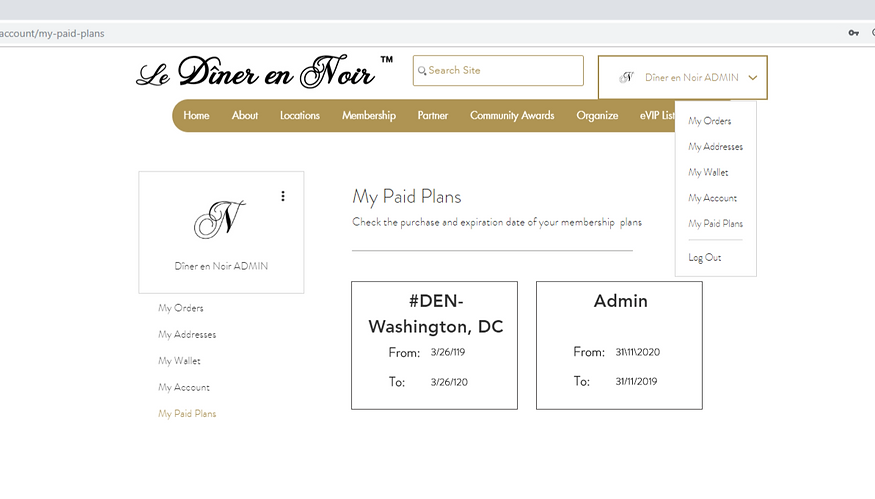This screenshot has width=875, height=499.
Task: Click the browser address bar URL
Action: click(52, 33)
